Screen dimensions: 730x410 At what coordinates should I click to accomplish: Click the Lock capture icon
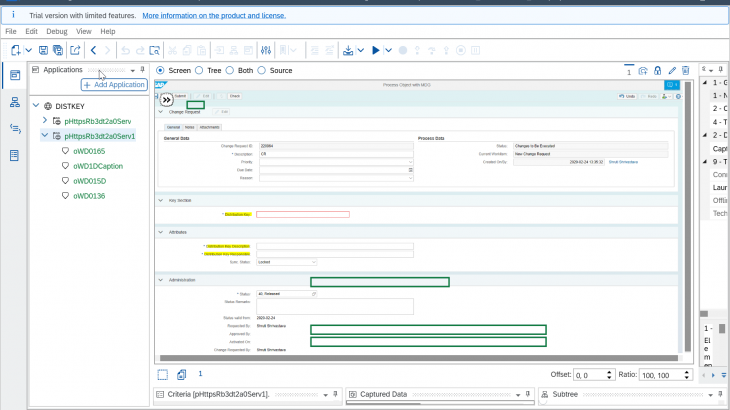[x=657, y=71]
